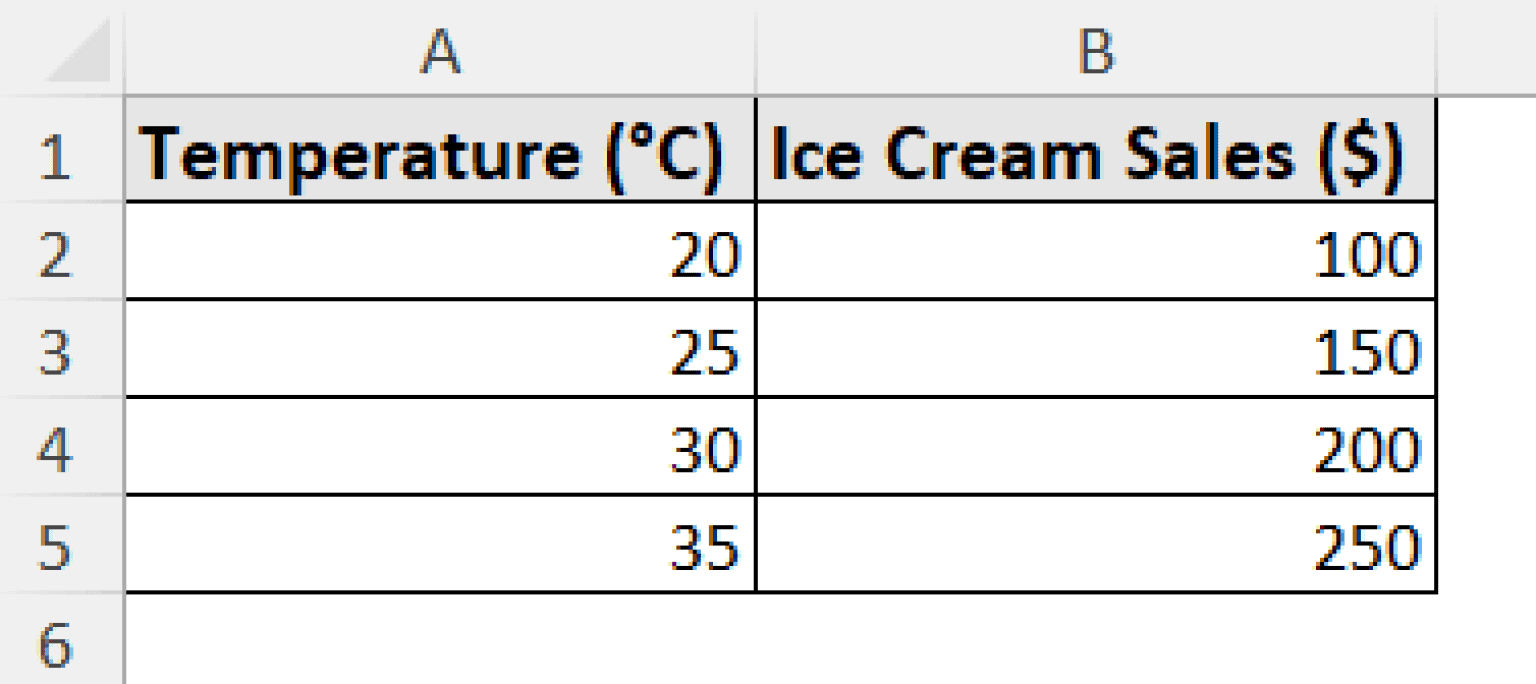Select column A header

440,45
